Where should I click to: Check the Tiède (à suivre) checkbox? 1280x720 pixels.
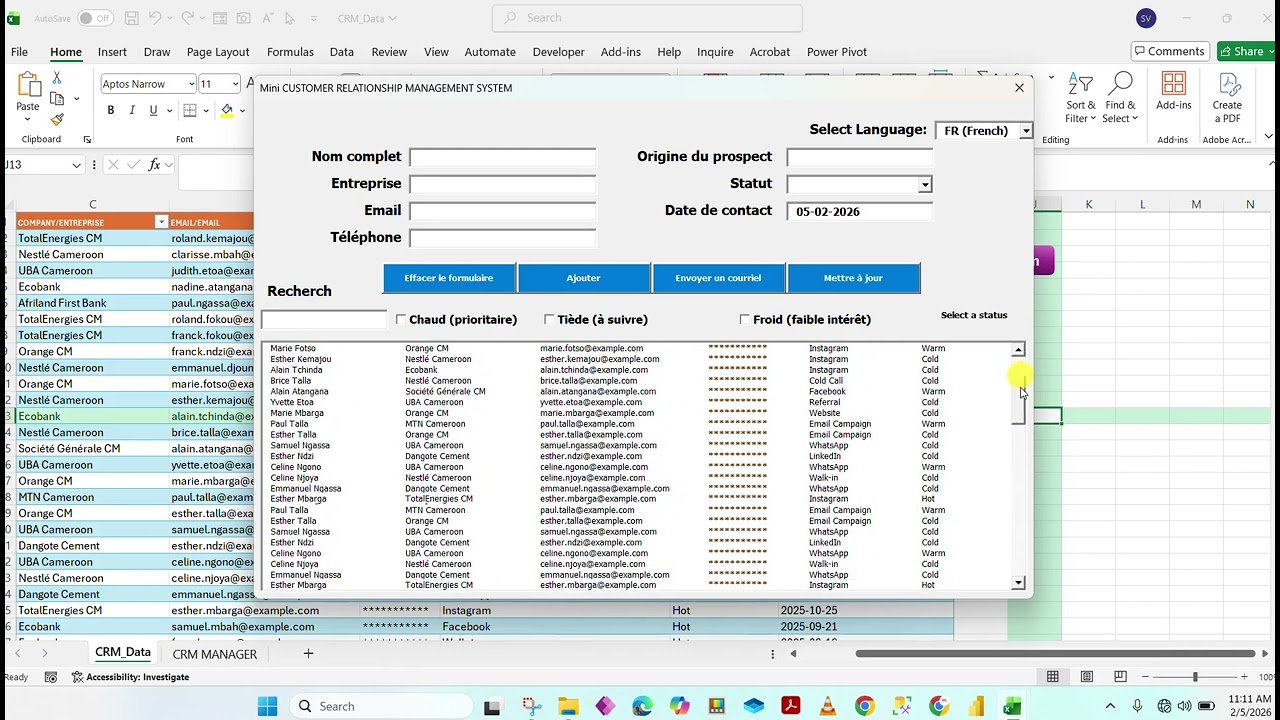coord(549,319)
